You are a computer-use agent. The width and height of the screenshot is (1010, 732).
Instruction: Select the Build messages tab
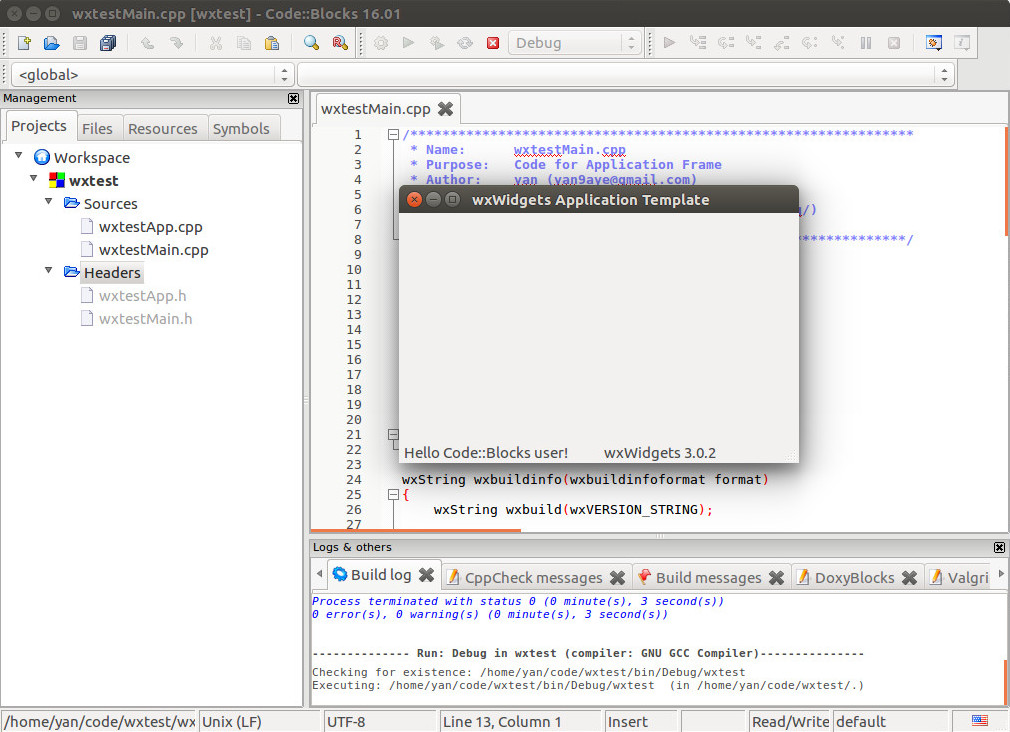coord(709,578)
